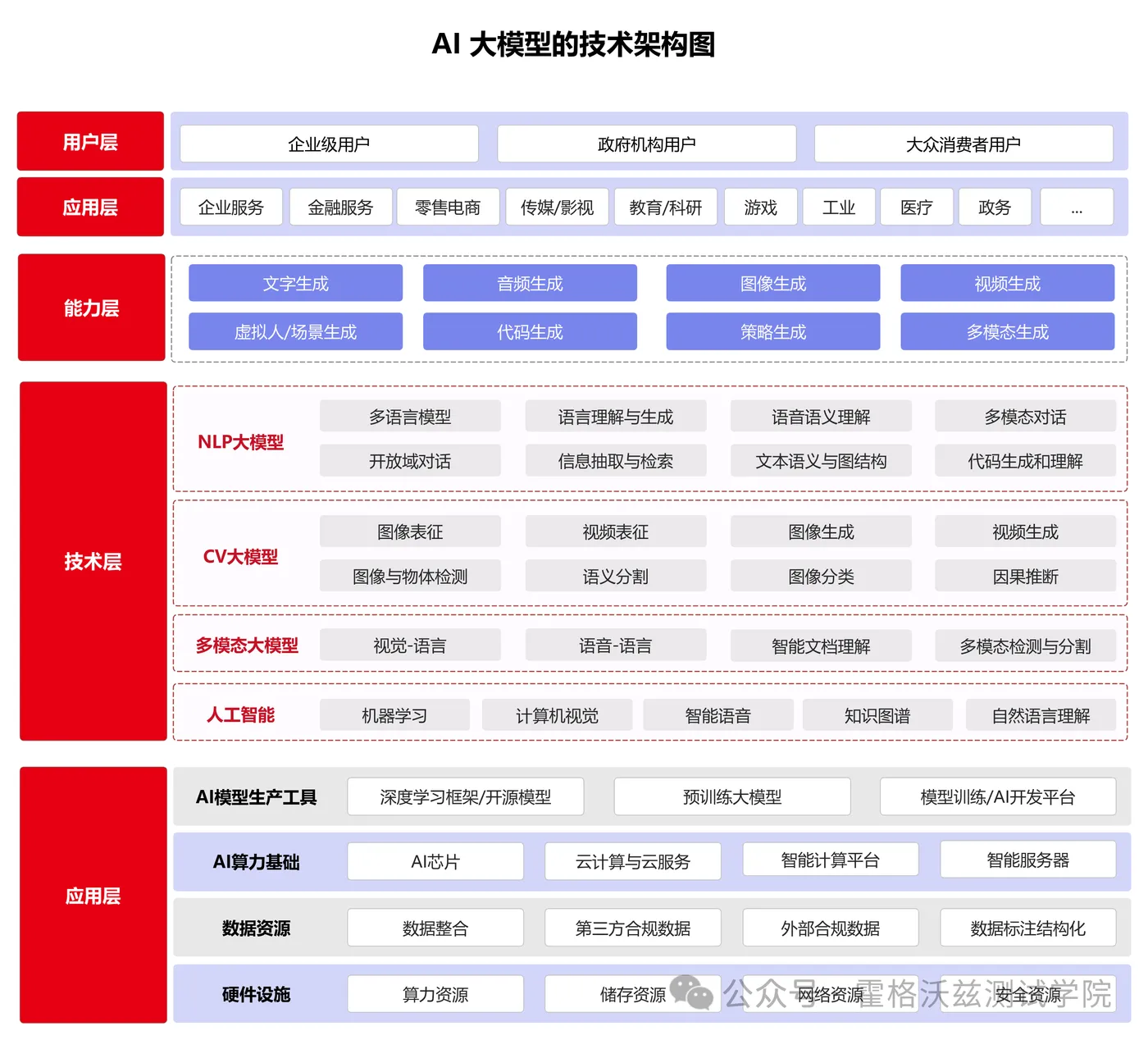The image size is (1148, 1040).
Task: Click 智能文档理解 block
Action: coord(821,645)
